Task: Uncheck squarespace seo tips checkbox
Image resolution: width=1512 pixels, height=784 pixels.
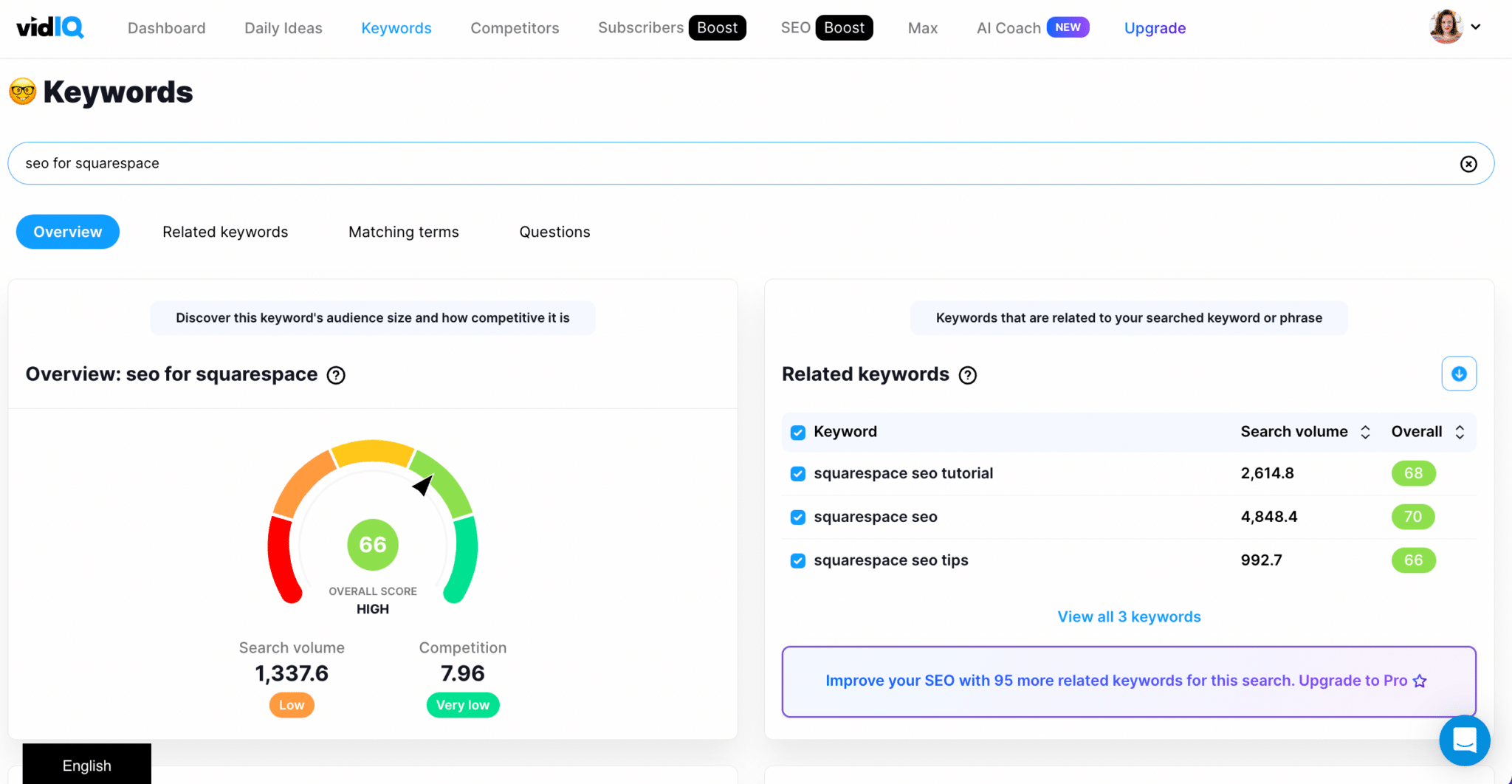Action: click(797, 561)
